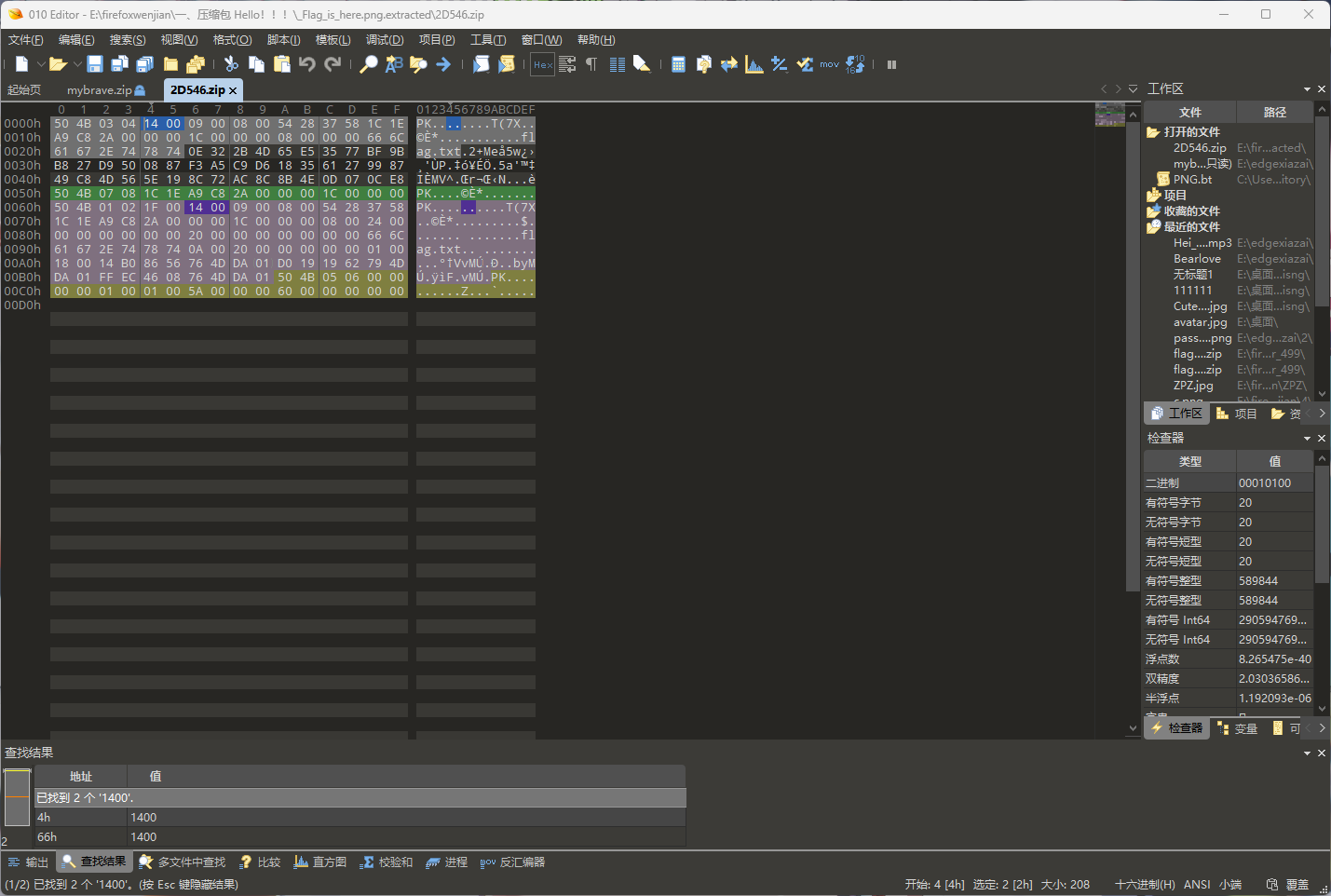Open the 文件(F) menu
Image resolution: width=1331 pixels, height=896 pixels.
click(x=25, y=40)
